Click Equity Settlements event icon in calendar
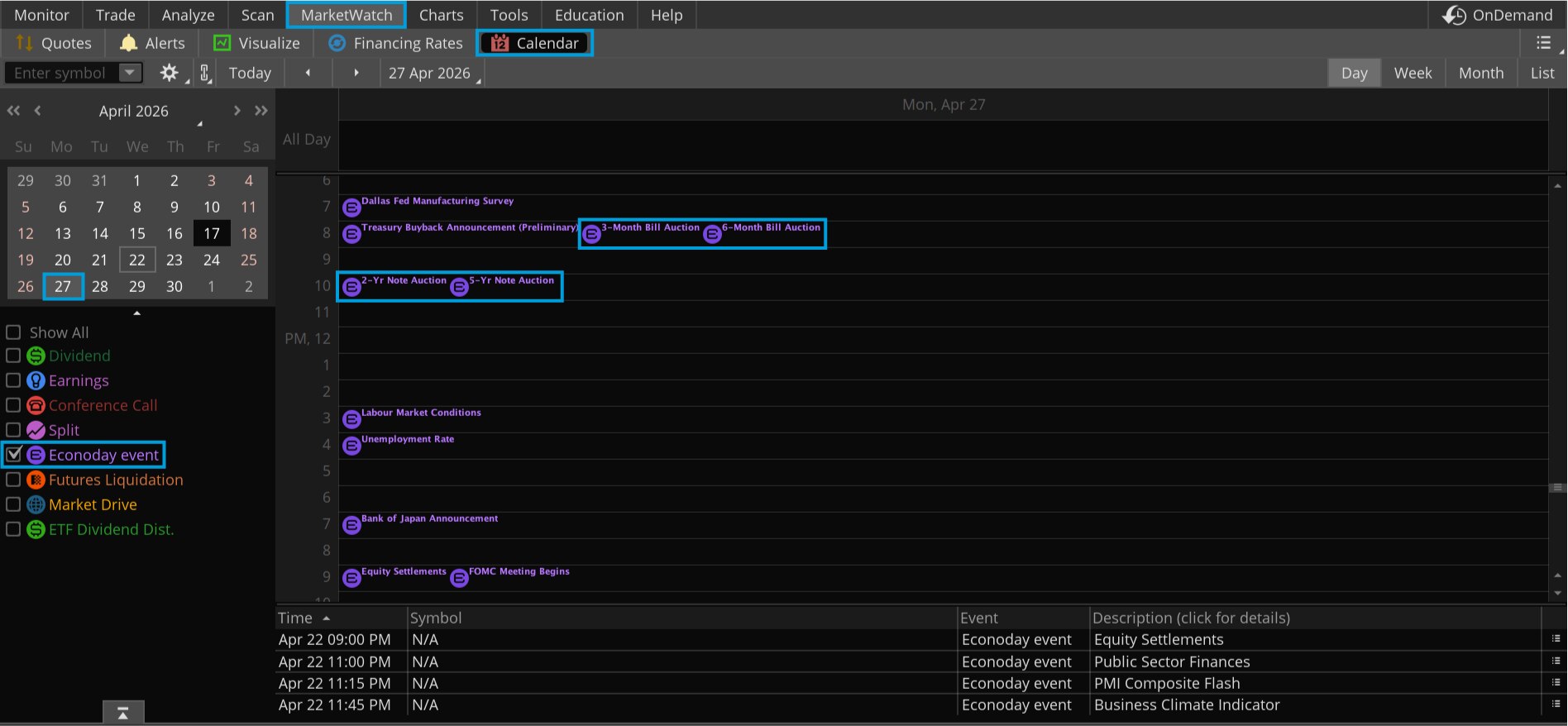Viewport: 1568px width, 726px height. (351, 578)
